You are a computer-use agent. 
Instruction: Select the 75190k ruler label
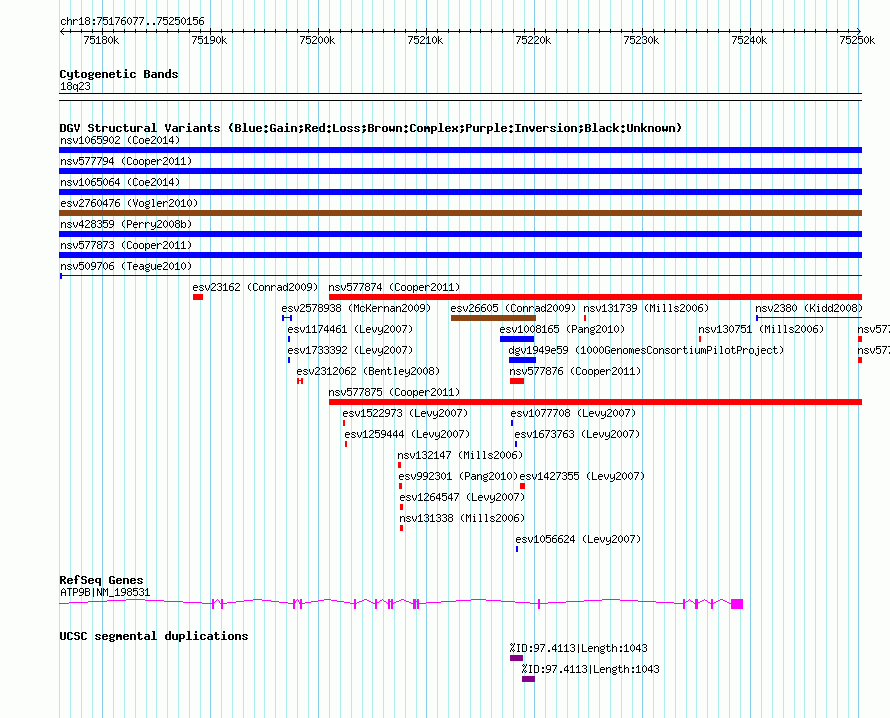(x=209, y=40)
